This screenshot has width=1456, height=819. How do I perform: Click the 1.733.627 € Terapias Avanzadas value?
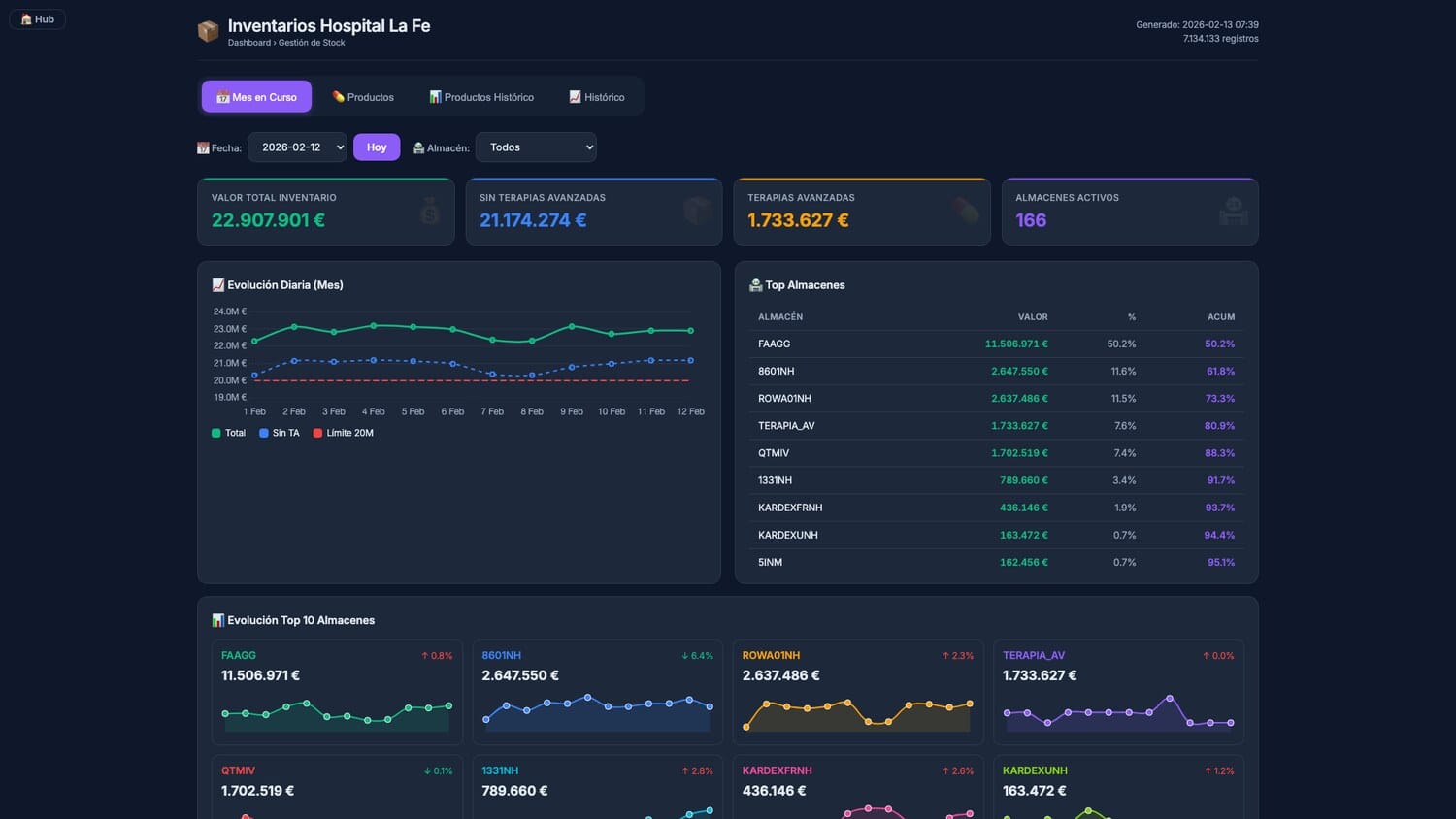[798, 220]
